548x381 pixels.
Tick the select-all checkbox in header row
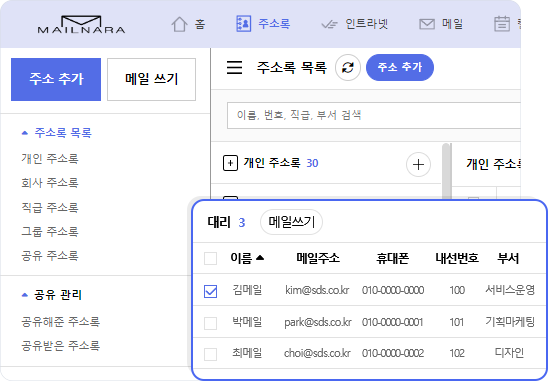point(210,259)
